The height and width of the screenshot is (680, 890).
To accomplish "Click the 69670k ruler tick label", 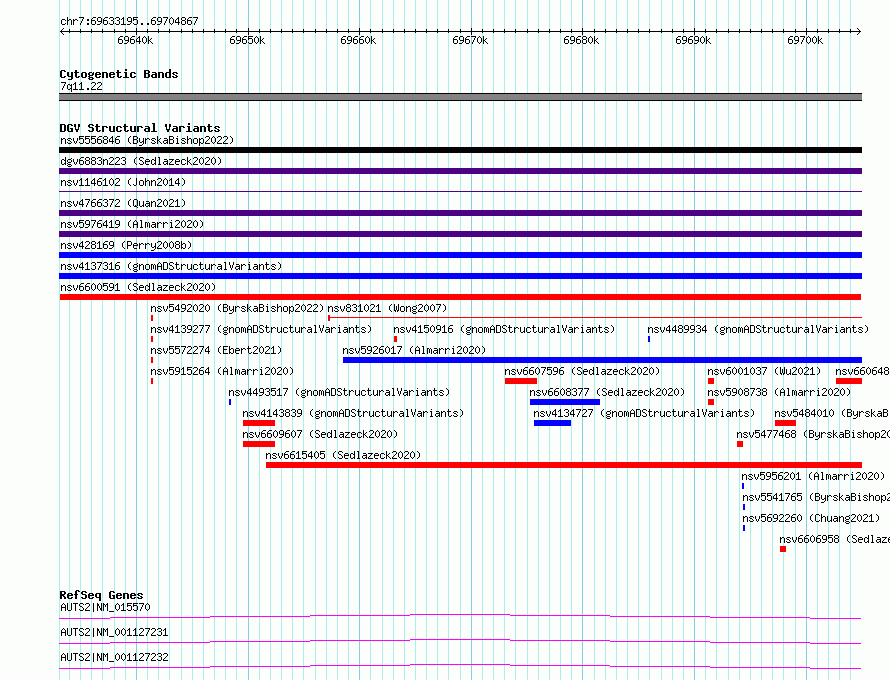I will tap(470, 40).
